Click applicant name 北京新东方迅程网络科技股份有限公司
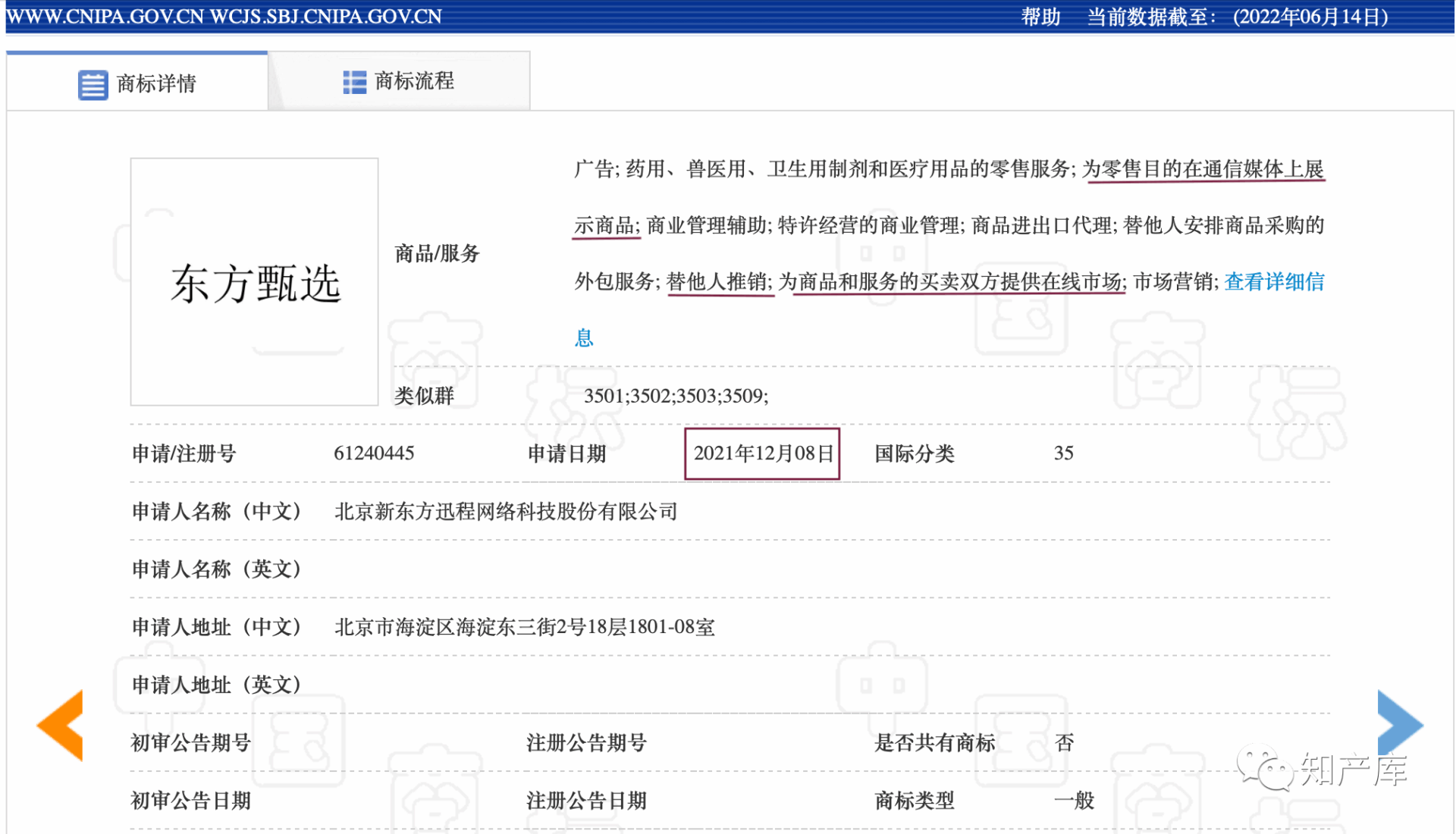Viewport: 1456px width, 834px height. [506, 512]
